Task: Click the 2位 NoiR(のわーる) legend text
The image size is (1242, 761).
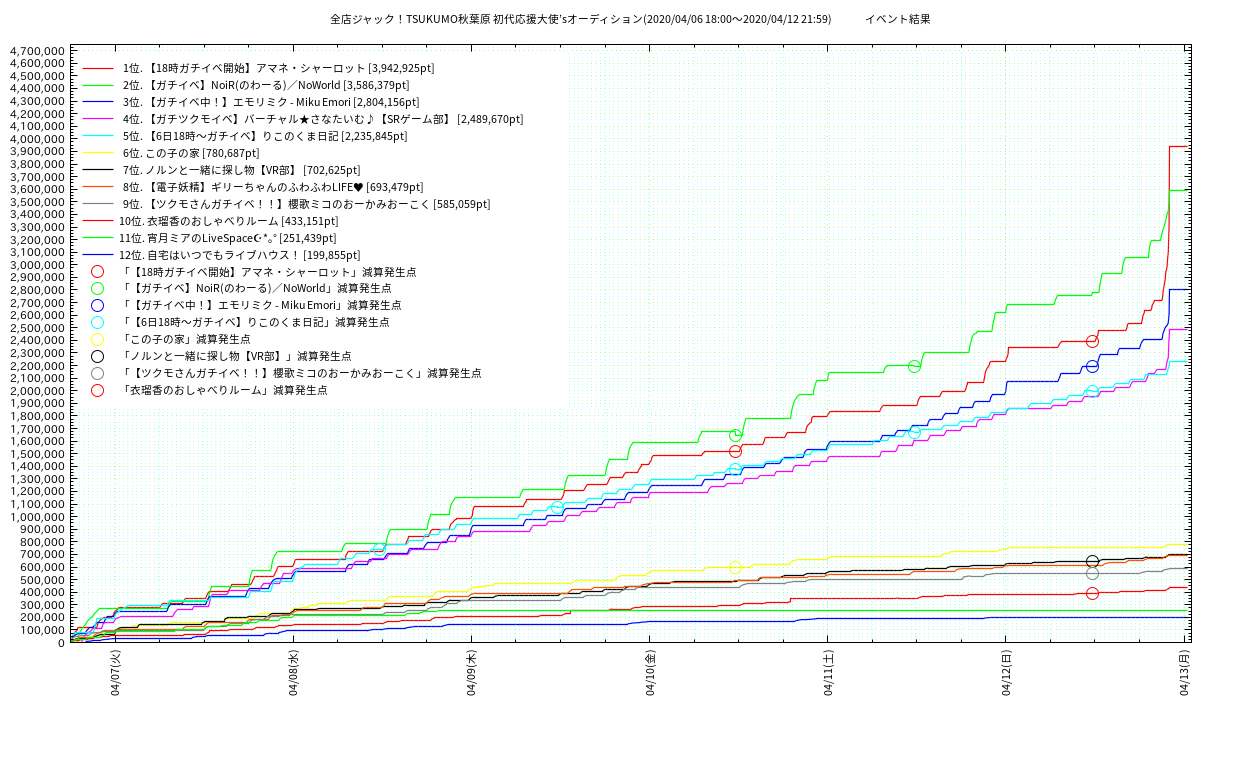Action: tap(265, 85)
